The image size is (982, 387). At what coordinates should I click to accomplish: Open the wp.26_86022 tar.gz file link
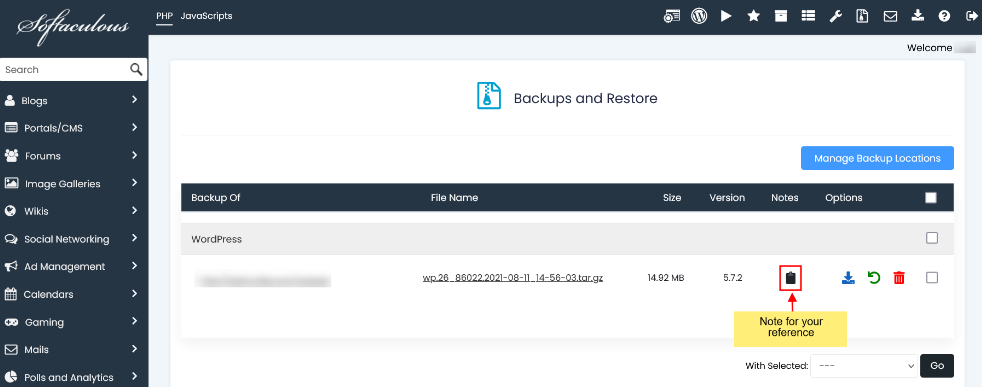[513, 278]
